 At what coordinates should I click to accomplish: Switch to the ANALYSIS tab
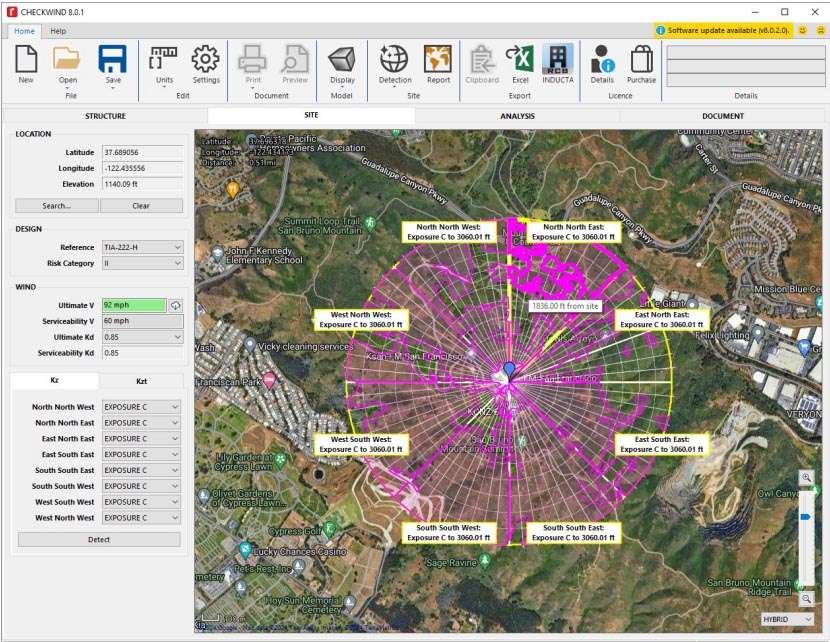[x=517, y=116]
